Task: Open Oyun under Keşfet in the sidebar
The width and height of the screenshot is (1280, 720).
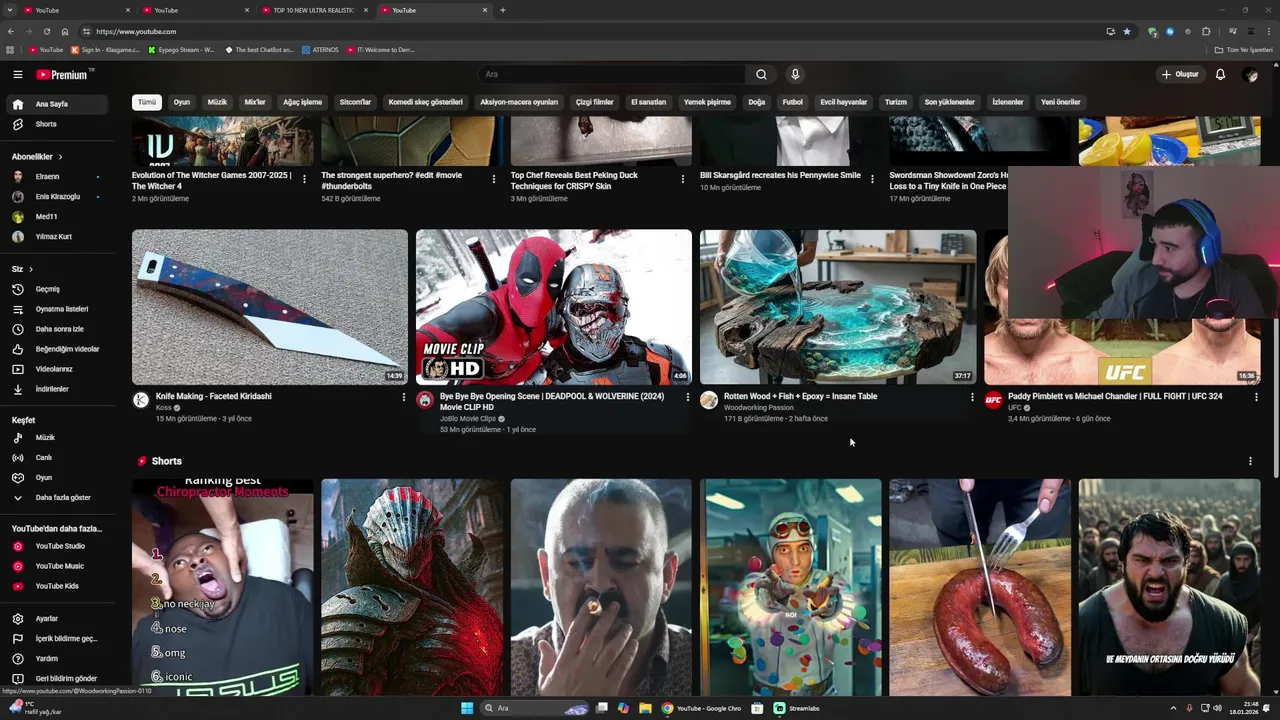Action: tap(58, 477)
